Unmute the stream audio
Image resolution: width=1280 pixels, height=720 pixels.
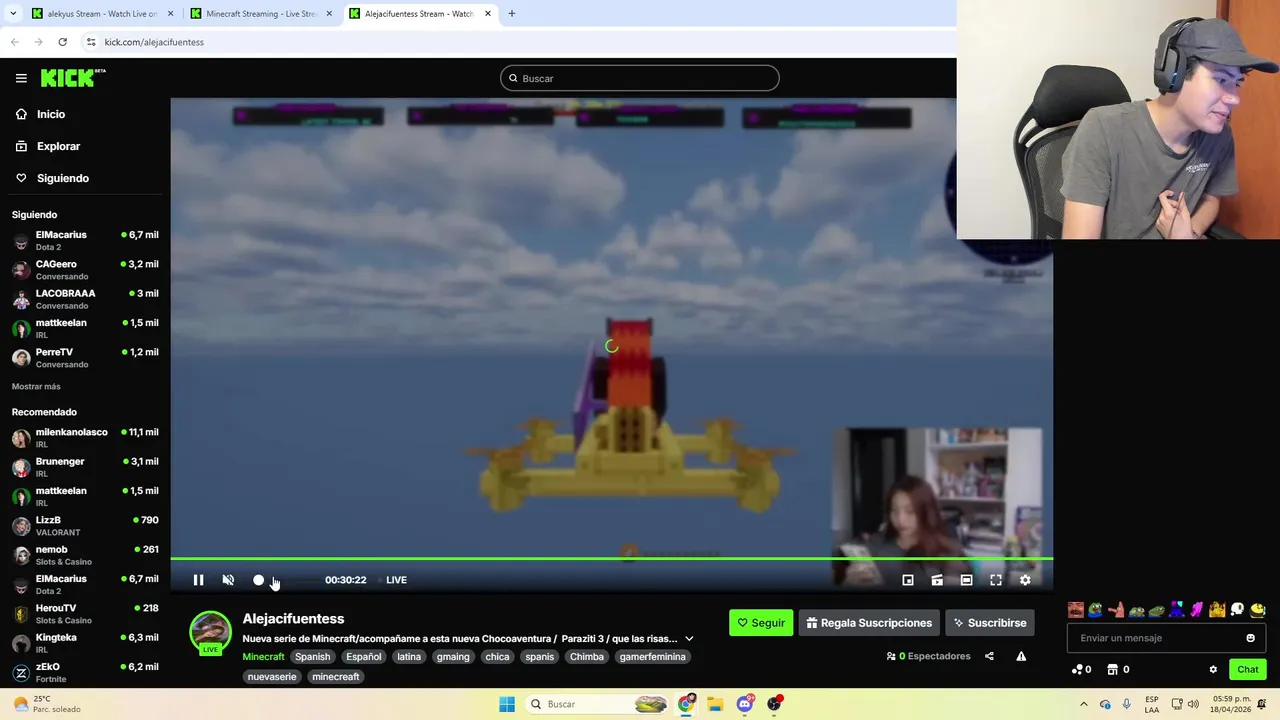click(228, 580)
